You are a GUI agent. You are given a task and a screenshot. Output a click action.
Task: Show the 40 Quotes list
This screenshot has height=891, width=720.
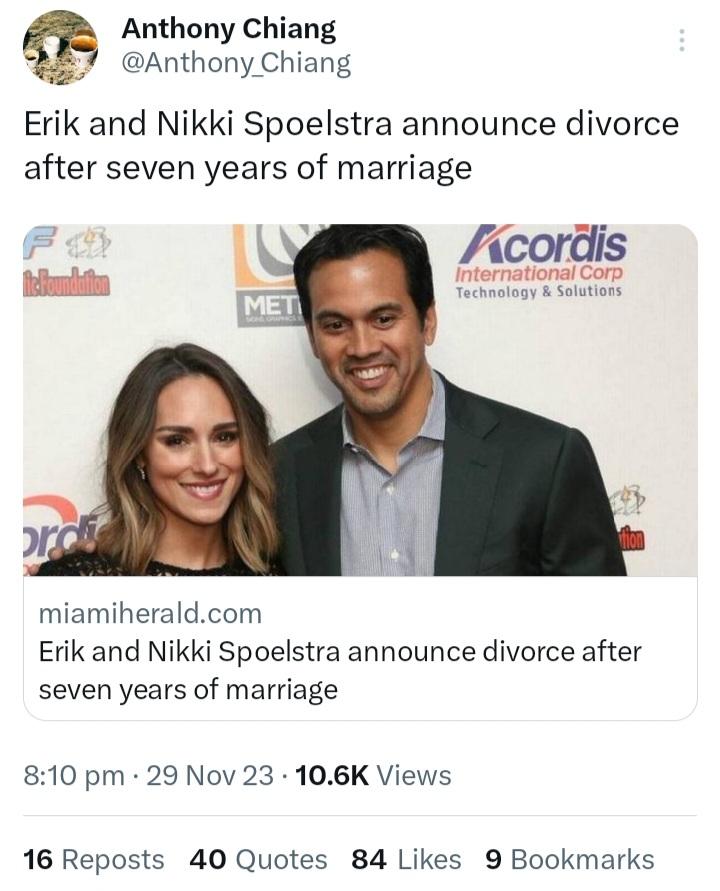coord(258,860)
